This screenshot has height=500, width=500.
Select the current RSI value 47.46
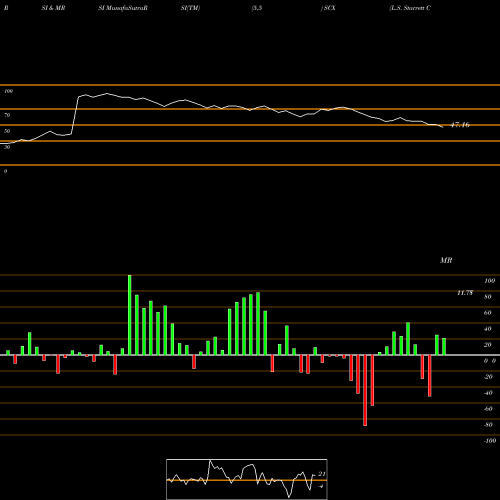tap(460, 125)
